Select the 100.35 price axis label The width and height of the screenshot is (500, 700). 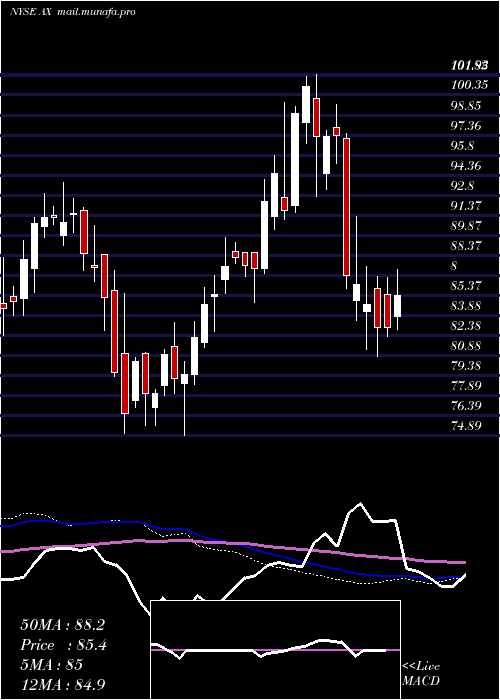(x=469, y=84)
